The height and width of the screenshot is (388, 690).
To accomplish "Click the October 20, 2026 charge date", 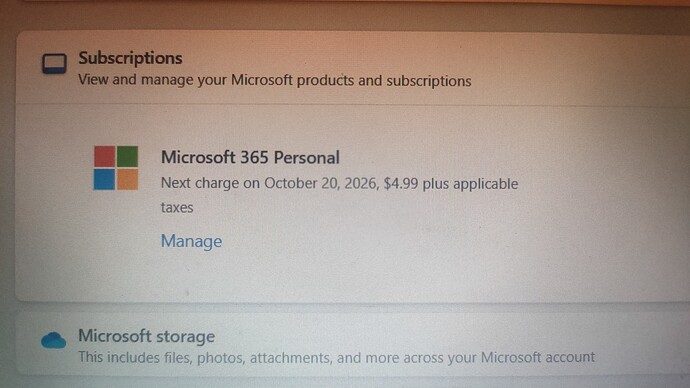I will [321, 183].
